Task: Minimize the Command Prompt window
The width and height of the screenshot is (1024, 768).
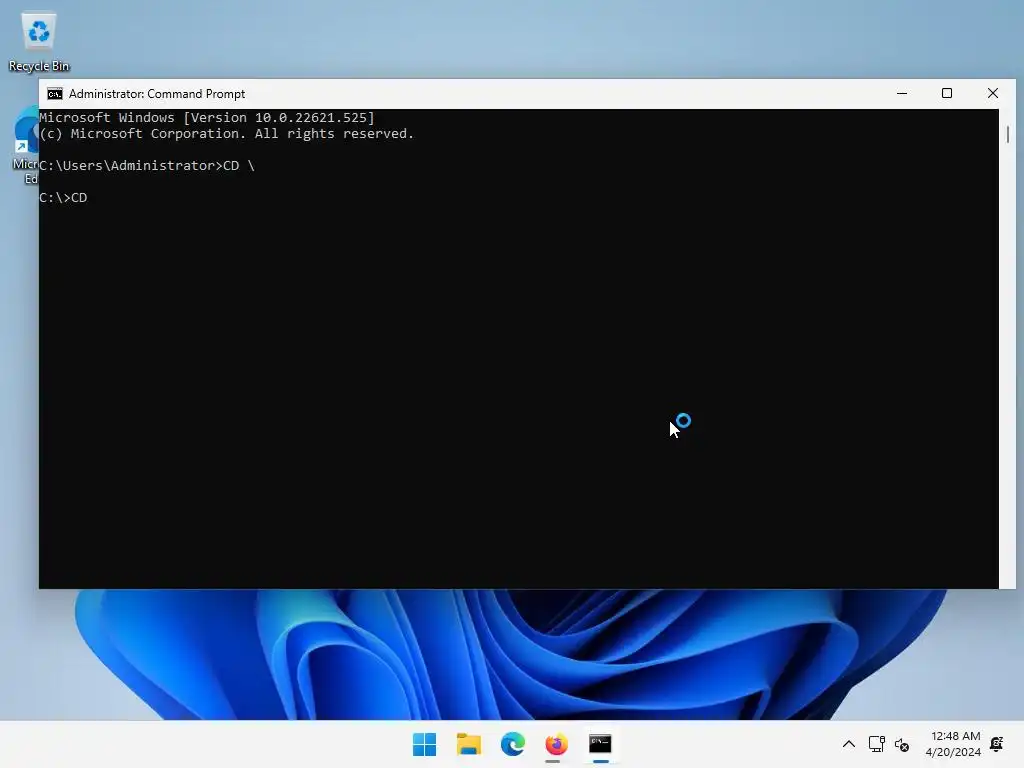Action: point(902,93)
